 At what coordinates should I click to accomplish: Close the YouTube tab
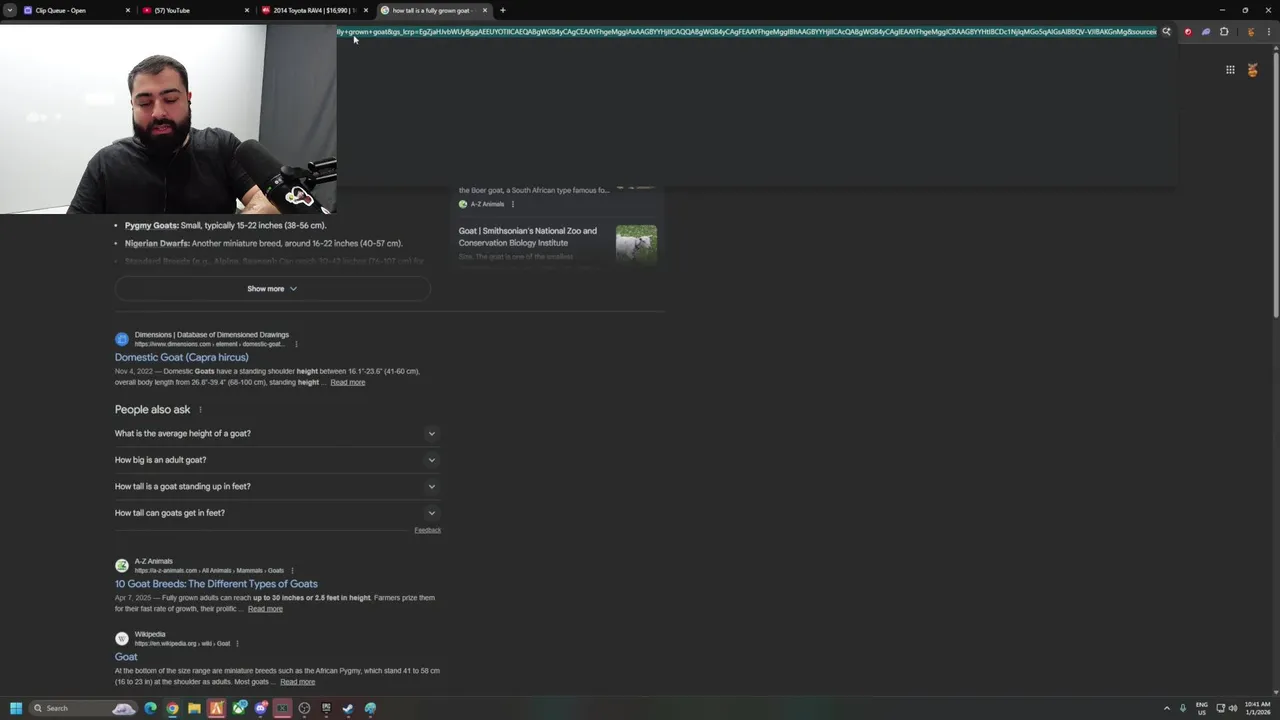pos(247,10)
